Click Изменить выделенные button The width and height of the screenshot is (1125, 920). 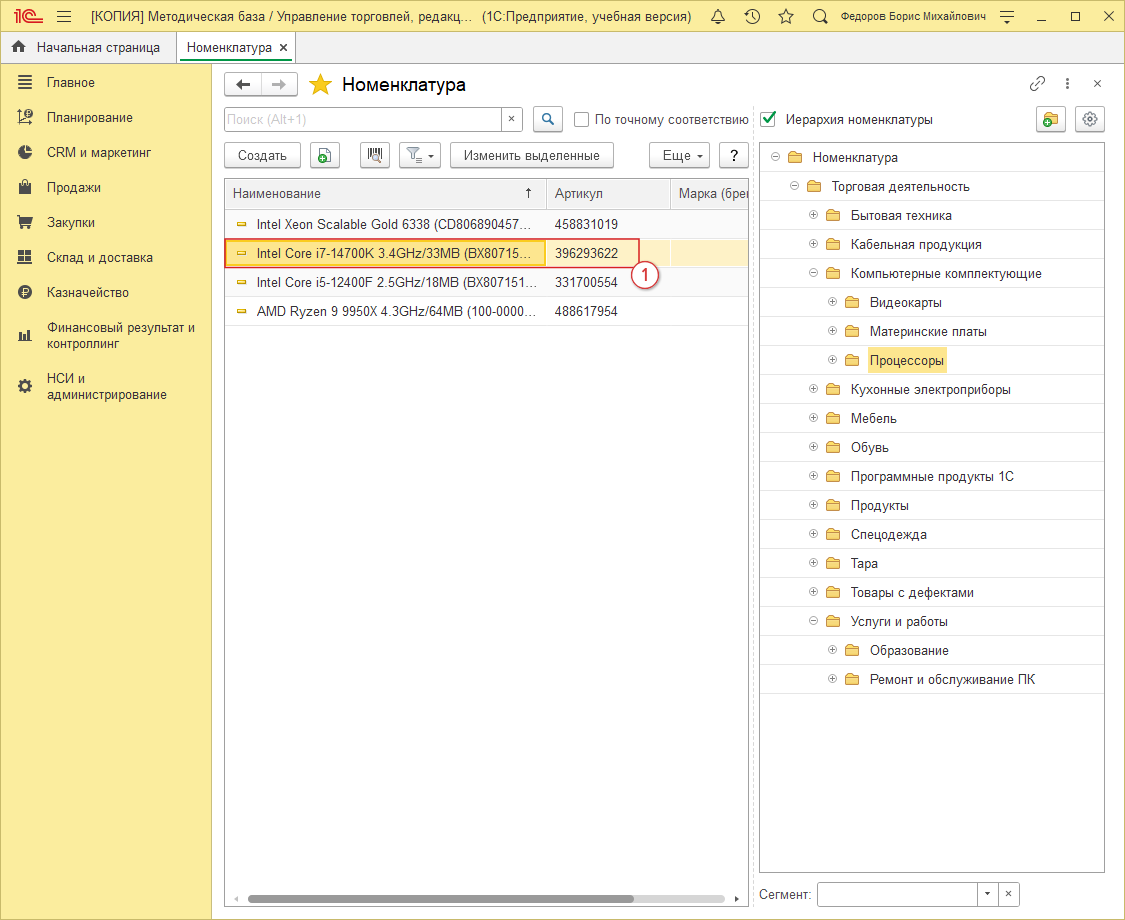531,155
